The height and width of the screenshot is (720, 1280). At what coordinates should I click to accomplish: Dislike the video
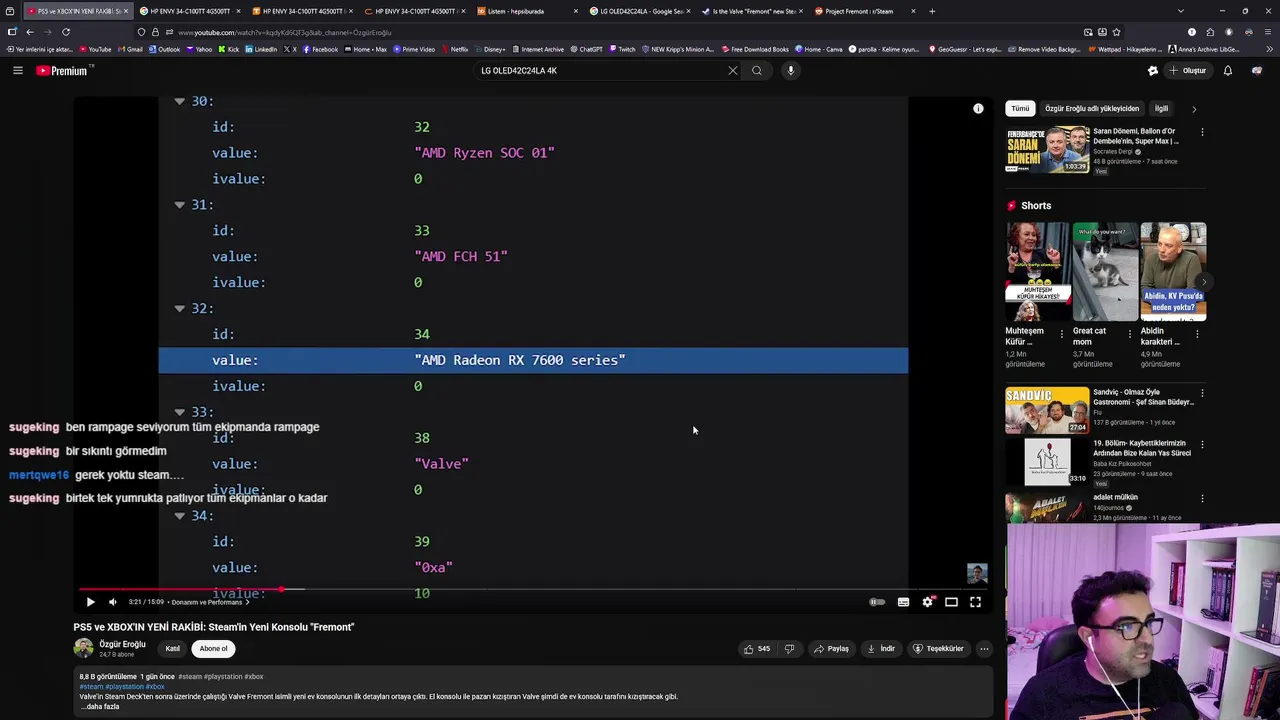789,649
